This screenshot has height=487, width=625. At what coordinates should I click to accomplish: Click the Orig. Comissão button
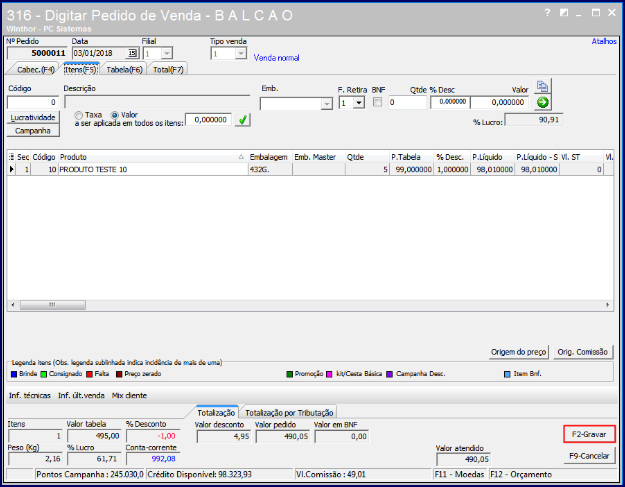pyautogui.click(x=582, y=352)
